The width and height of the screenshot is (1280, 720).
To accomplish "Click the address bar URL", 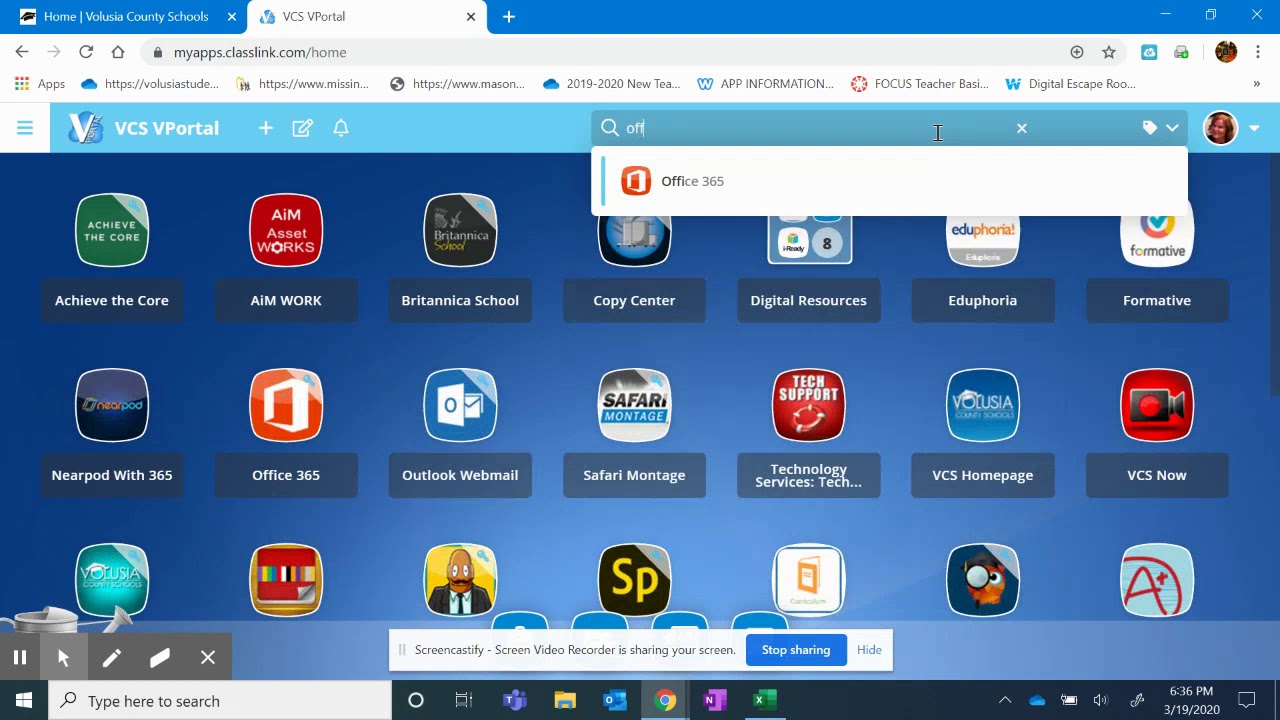I will 260,52.
